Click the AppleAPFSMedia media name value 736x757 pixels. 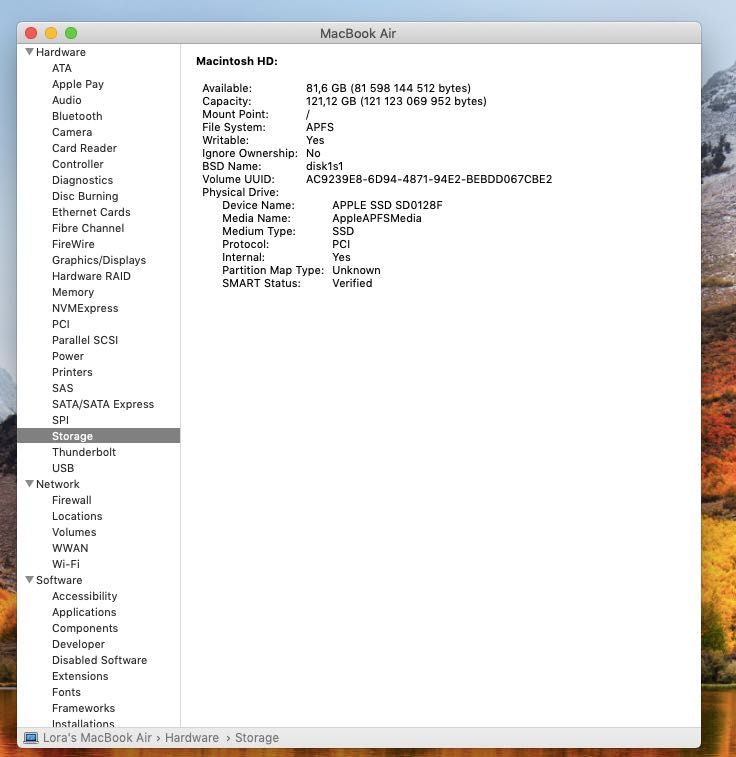[x=376, y=218]
